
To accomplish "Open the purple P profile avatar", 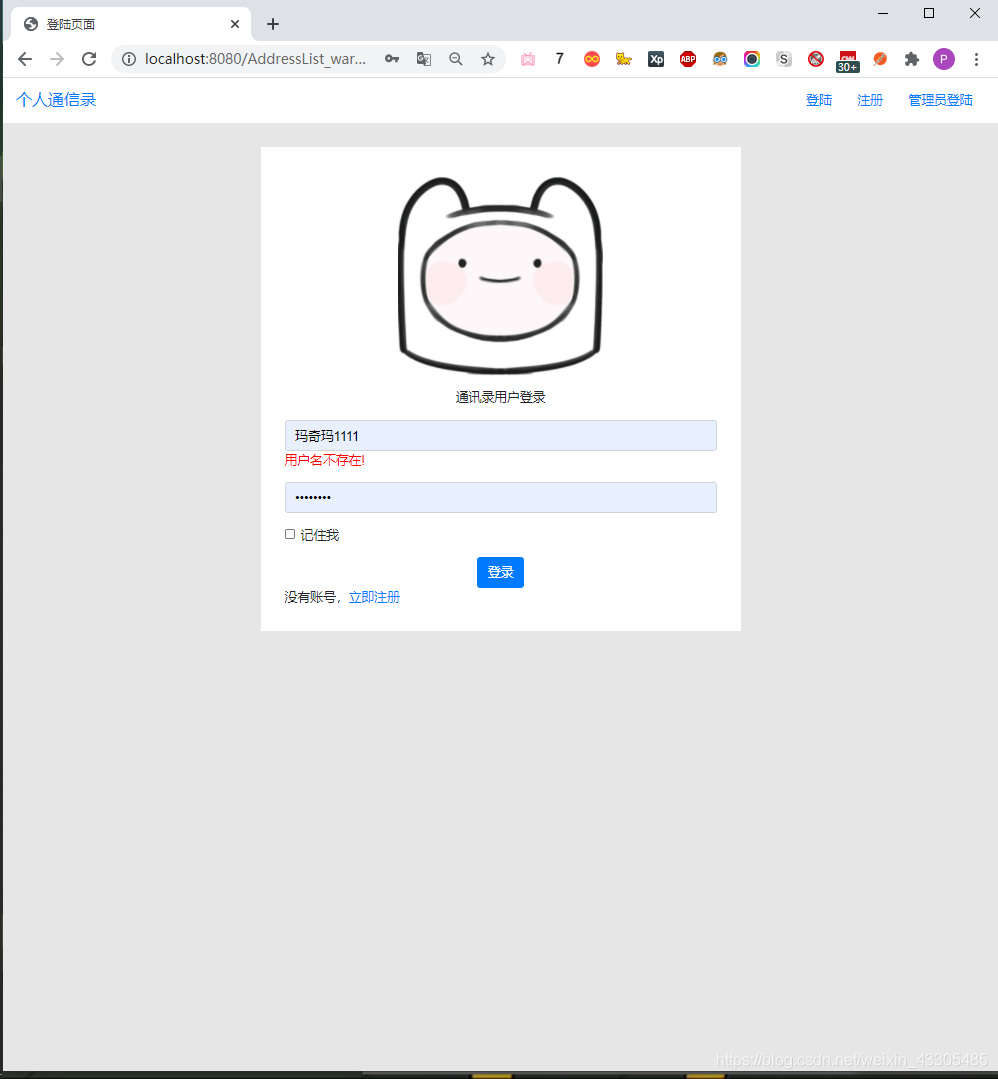I will click(944, 59).
